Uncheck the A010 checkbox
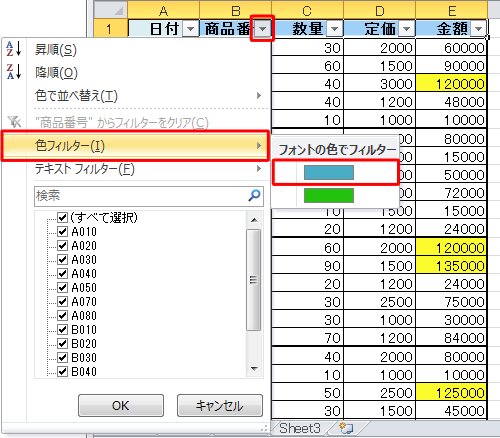This screenshot has width=500, height=438. pos(62,231)
